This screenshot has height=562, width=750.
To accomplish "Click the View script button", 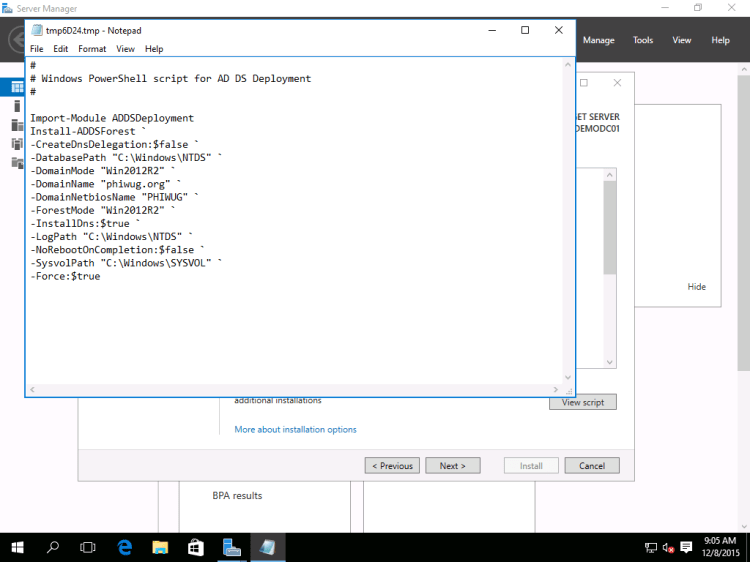I will point(583,402).
